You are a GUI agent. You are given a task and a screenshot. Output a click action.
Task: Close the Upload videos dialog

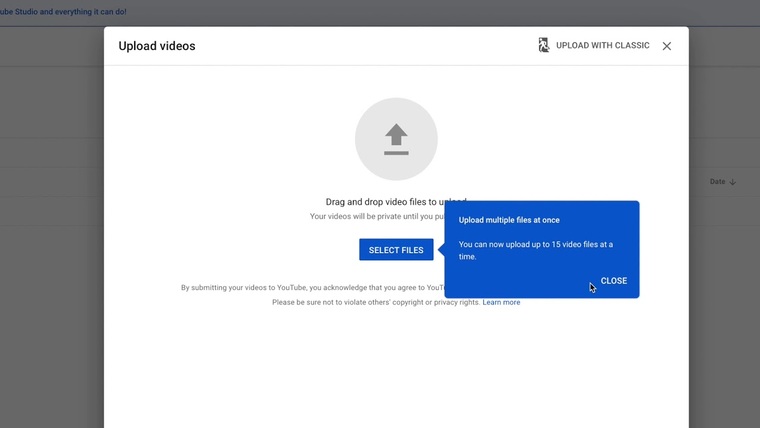[667, 46]
